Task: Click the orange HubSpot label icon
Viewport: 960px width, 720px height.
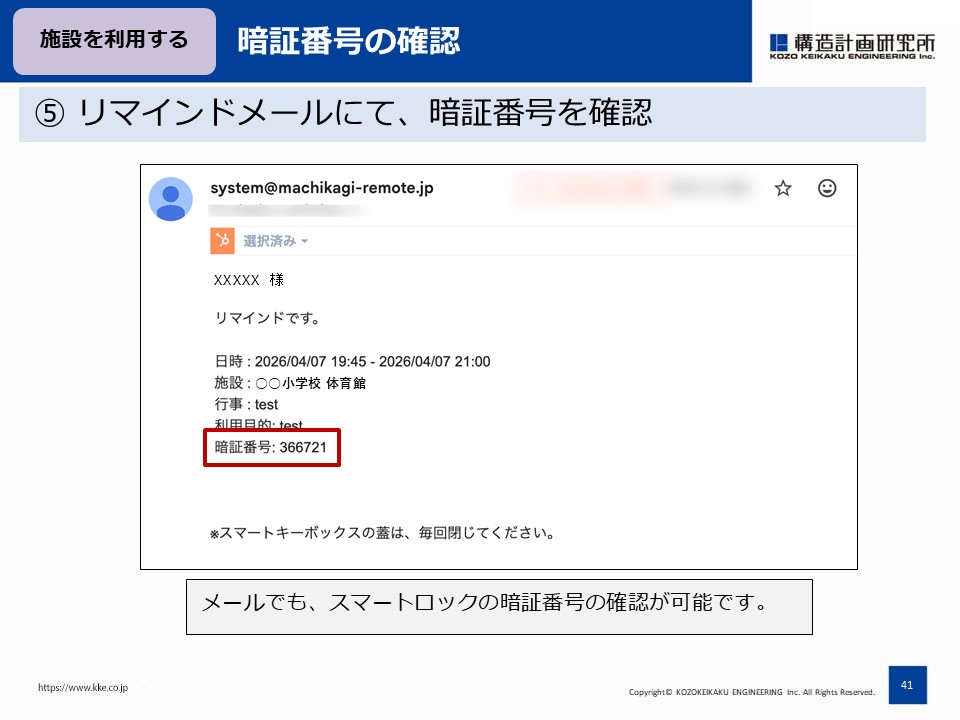Action: (x=223, y=240)
